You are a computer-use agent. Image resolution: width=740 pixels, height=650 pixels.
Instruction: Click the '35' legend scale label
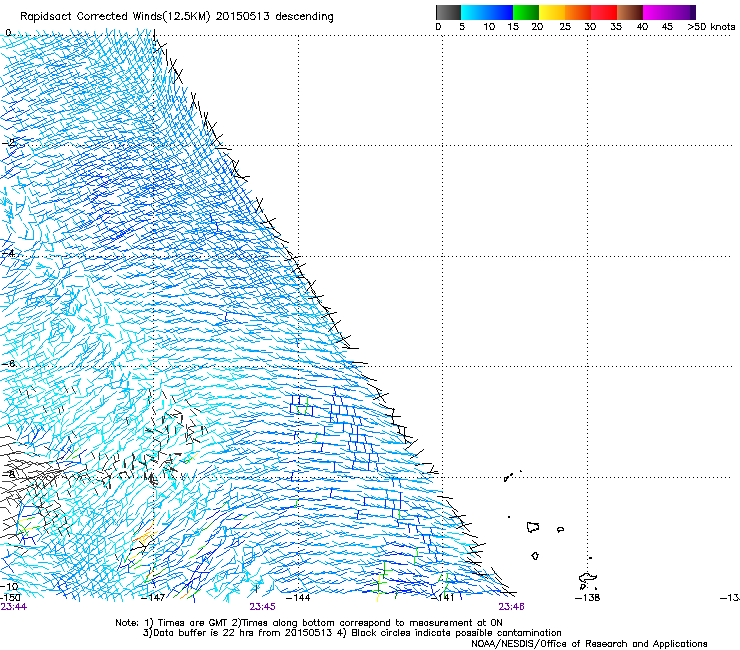(x=616, y=27)
